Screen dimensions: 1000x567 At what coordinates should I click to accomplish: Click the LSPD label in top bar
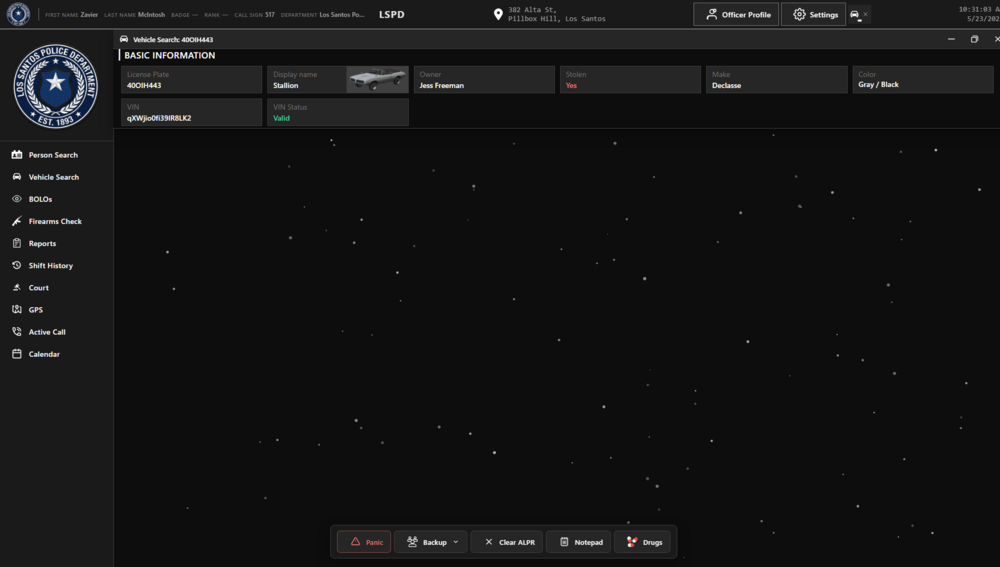tap(392, 15)
